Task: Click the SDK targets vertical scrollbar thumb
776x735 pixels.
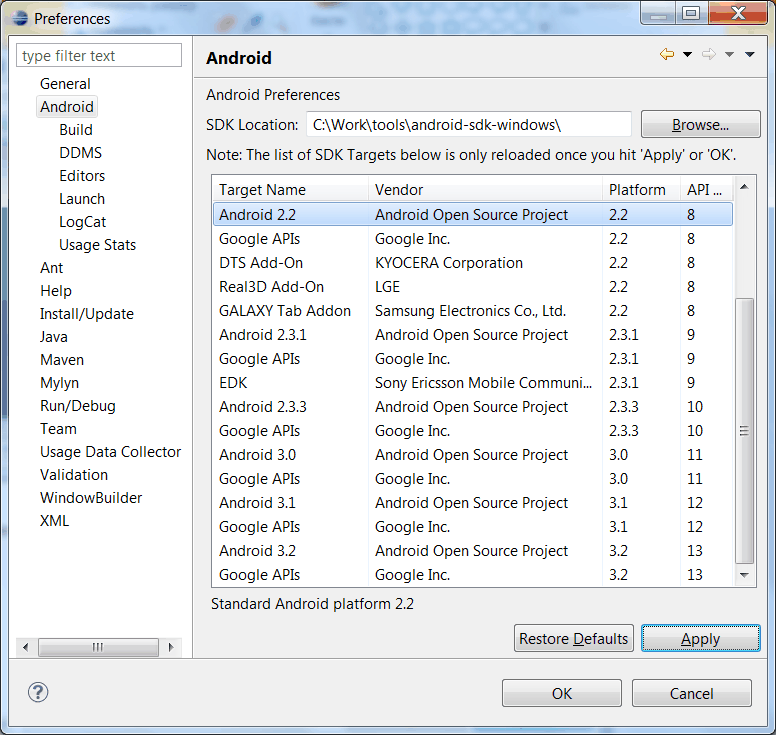Action: [x=744, y=431]
